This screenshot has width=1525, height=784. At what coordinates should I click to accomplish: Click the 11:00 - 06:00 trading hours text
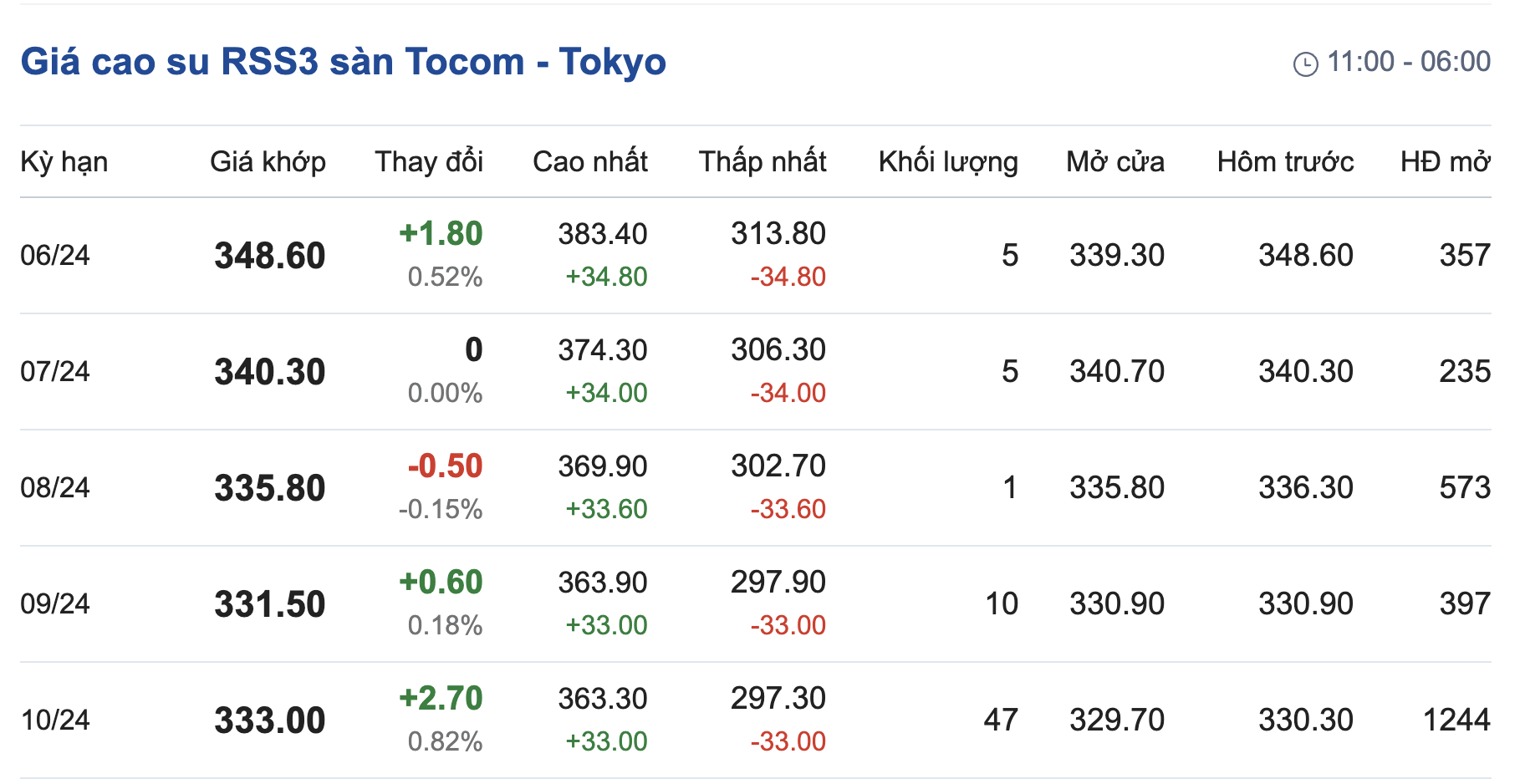1409,62
